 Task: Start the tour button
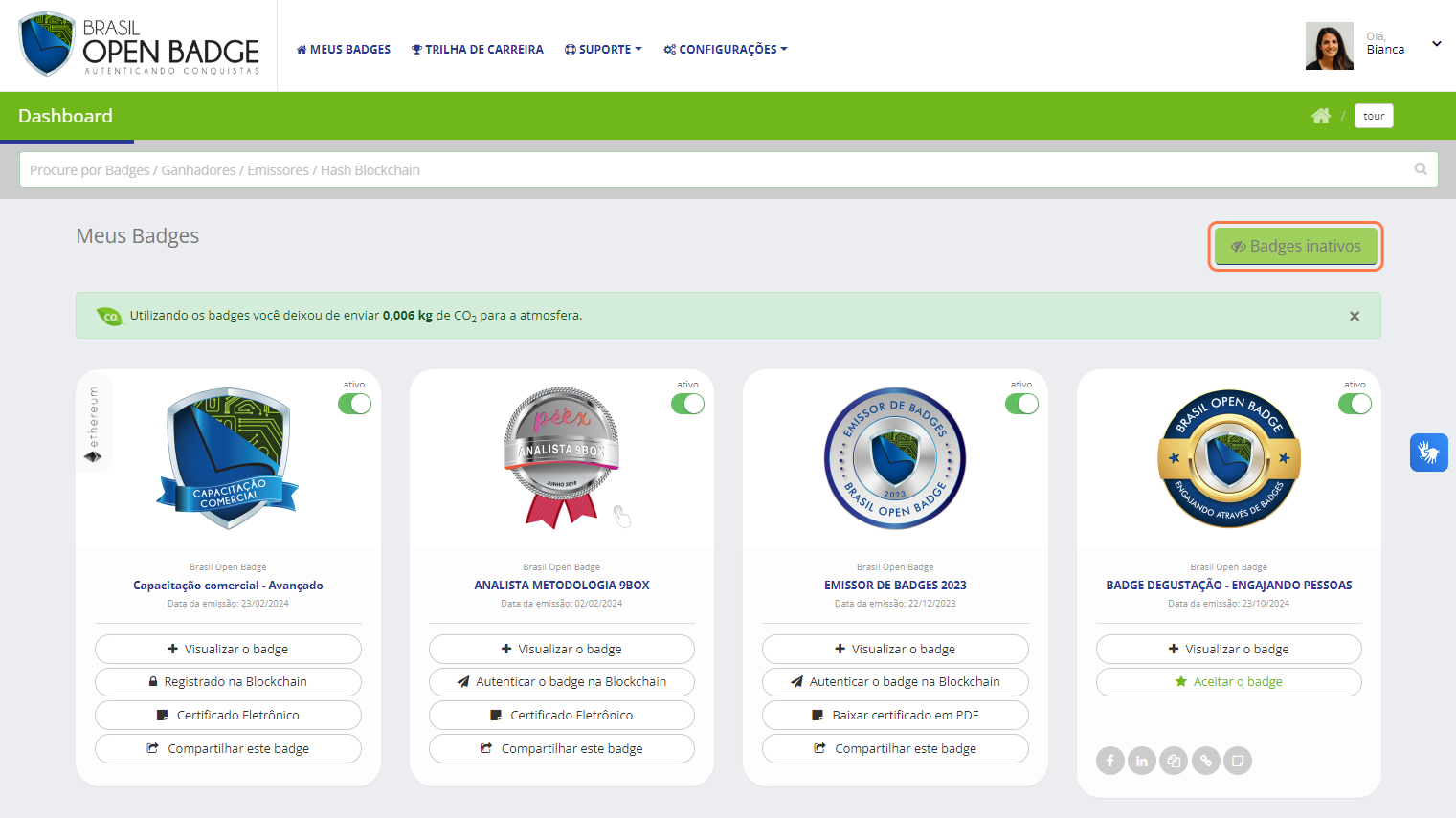coord(1374,116)
